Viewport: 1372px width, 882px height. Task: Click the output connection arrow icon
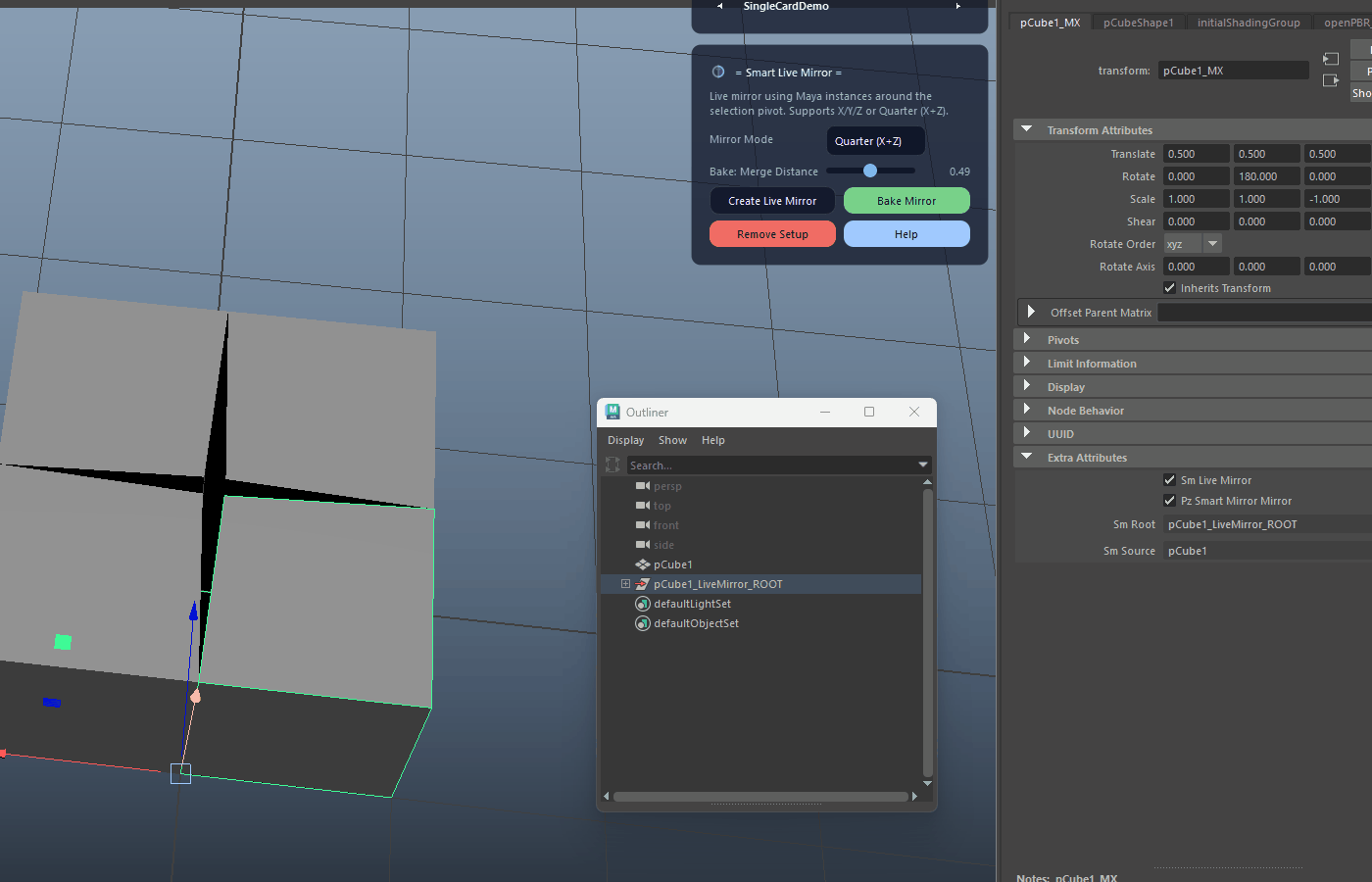(x=1331, y=80)
